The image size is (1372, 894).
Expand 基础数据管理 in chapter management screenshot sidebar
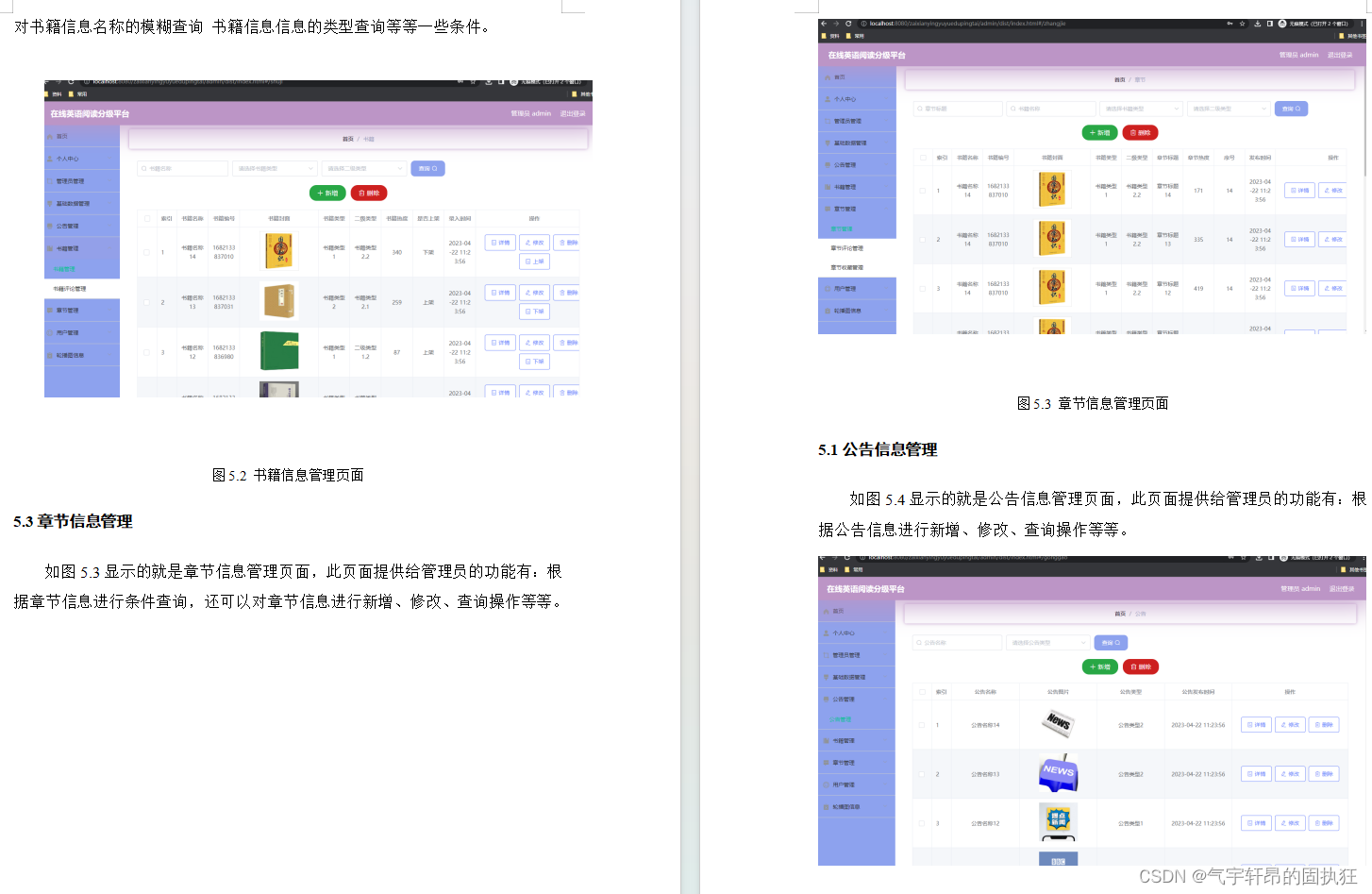coord(857,143)
